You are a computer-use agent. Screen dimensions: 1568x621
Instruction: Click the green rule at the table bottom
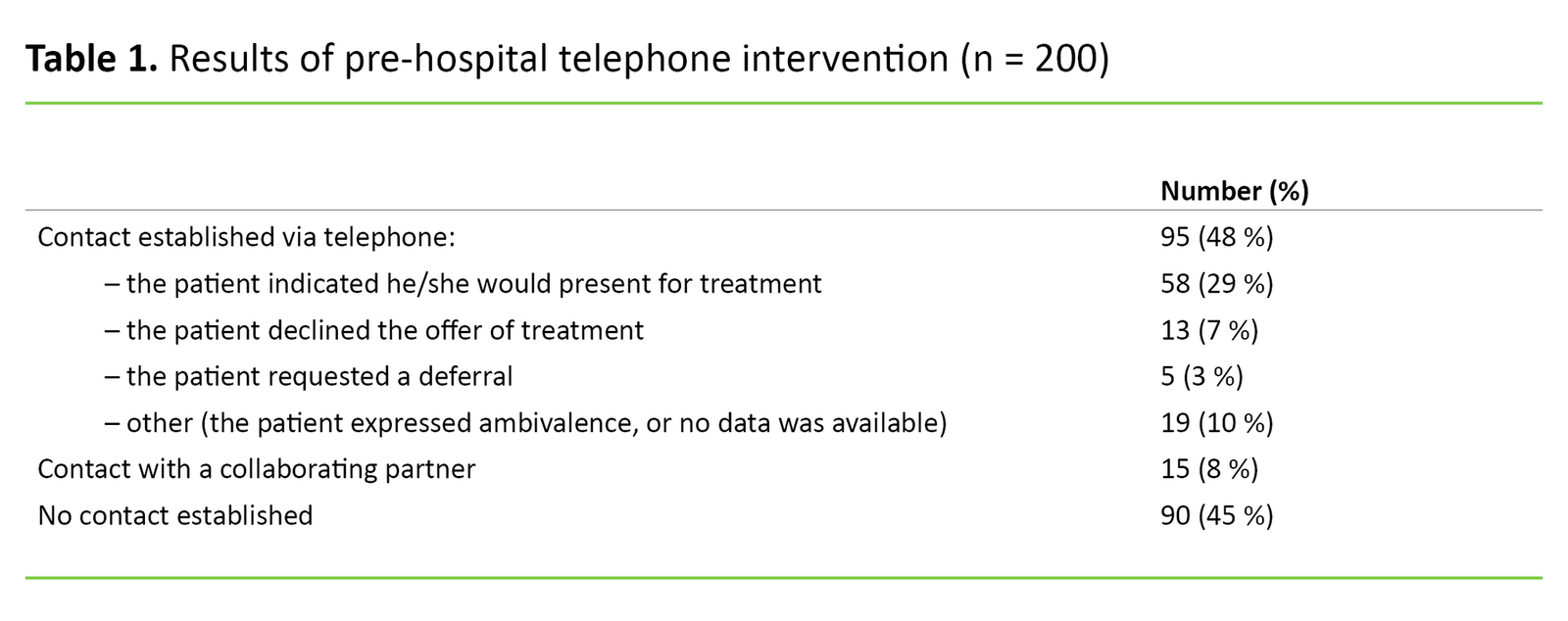click(x=784, y=578)
